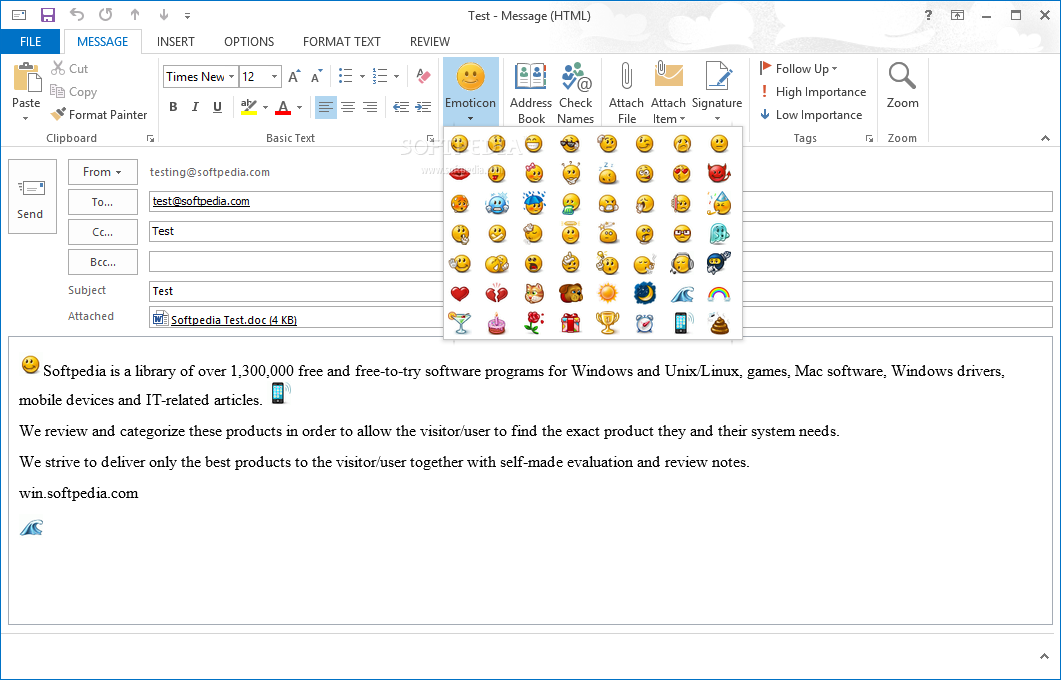
Task: Open the From account dropdown
Action: click(103, 172)
